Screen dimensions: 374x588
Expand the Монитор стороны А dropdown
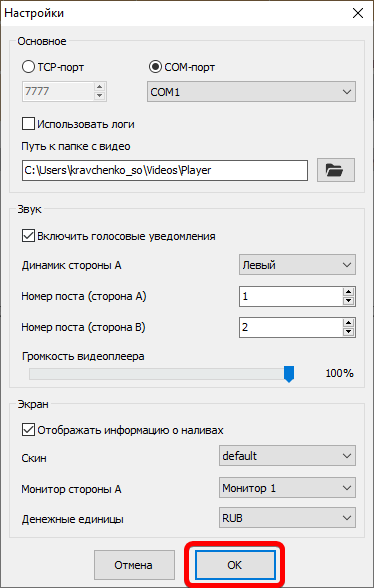pos(287,488)
